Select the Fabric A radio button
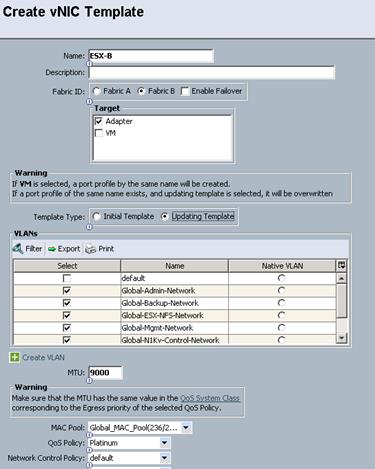This screenshot has width=375, height=469. pyautogui.click(x=97, y=91)
